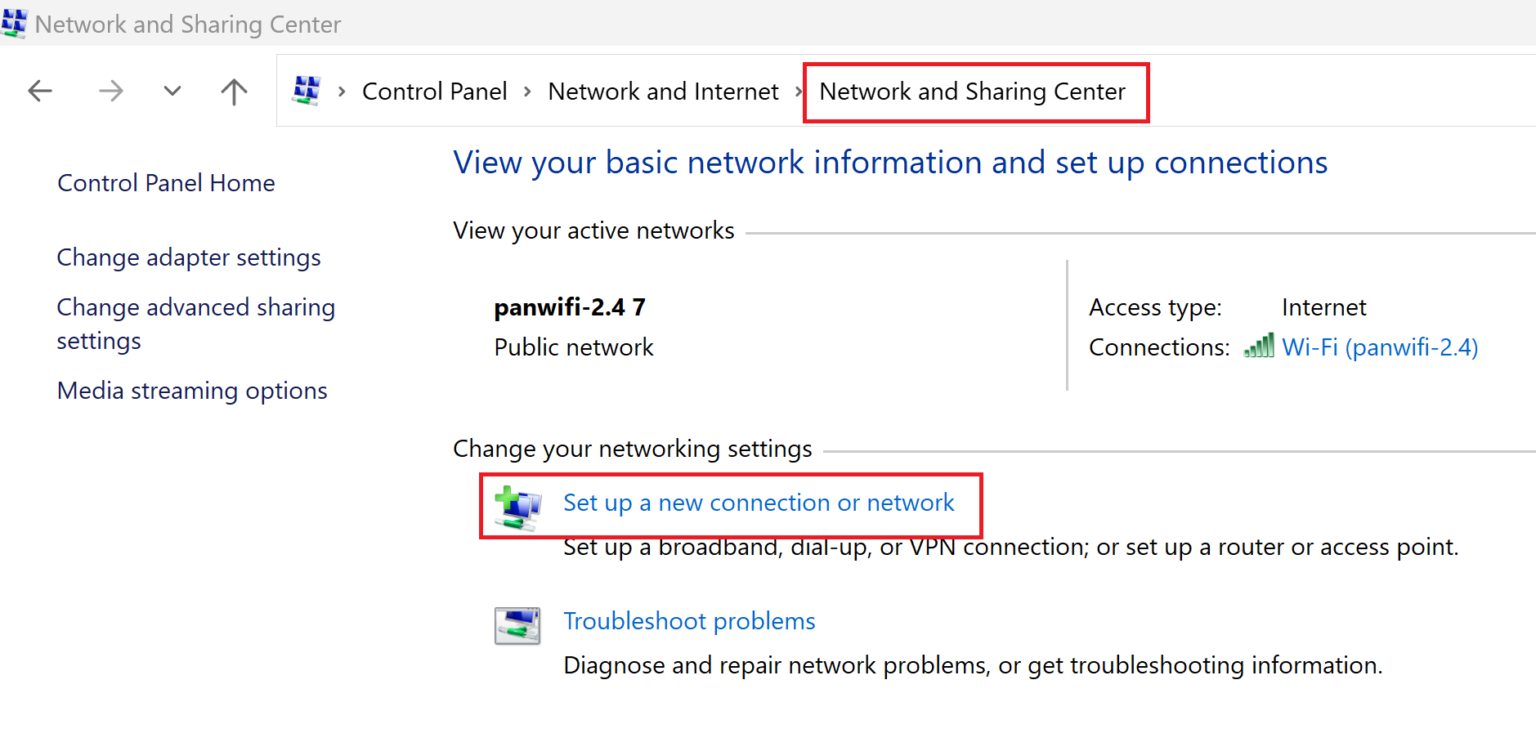Image resolution: width=1536 pixels, height=738 pixels.
Task: Open Media streaming options
Action: click(192, 390)
